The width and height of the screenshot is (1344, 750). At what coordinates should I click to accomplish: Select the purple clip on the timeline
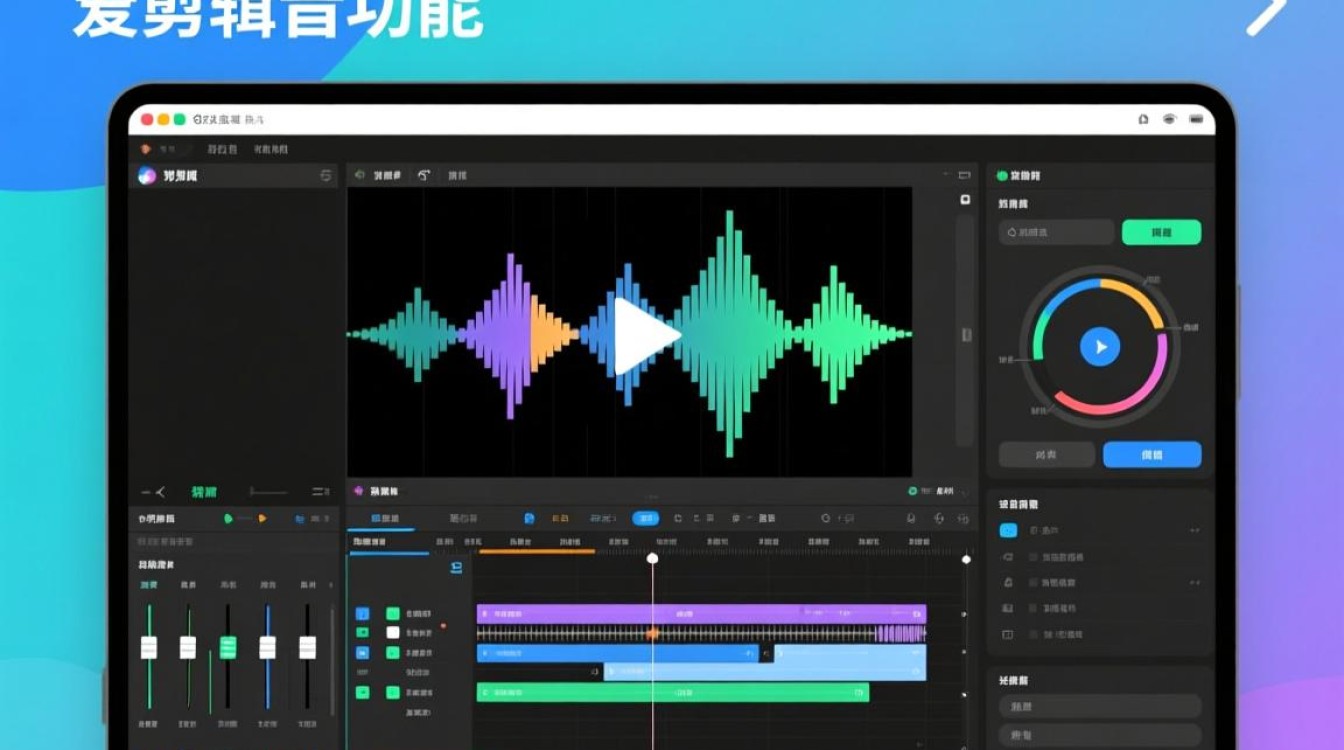point(702,613)
